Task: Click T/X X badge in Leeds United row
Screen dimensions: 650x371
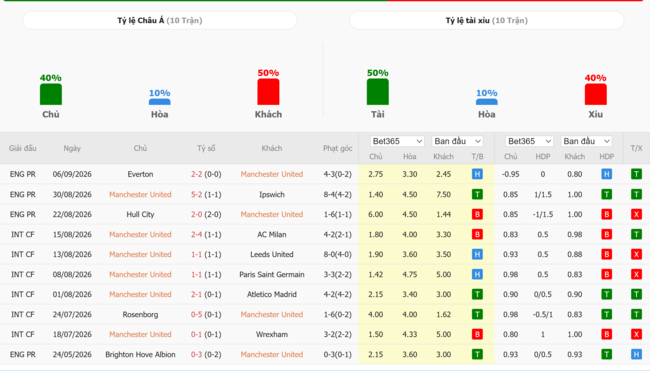Action: pos(636,254)
